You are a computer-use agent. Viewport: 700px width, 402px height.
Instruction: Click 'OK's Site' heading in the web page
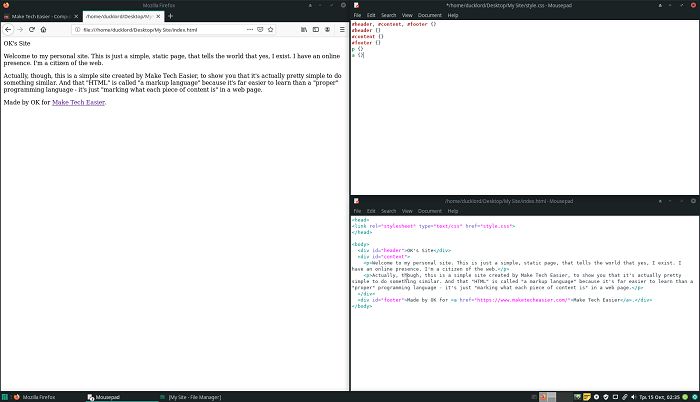(x=17, y=43)
